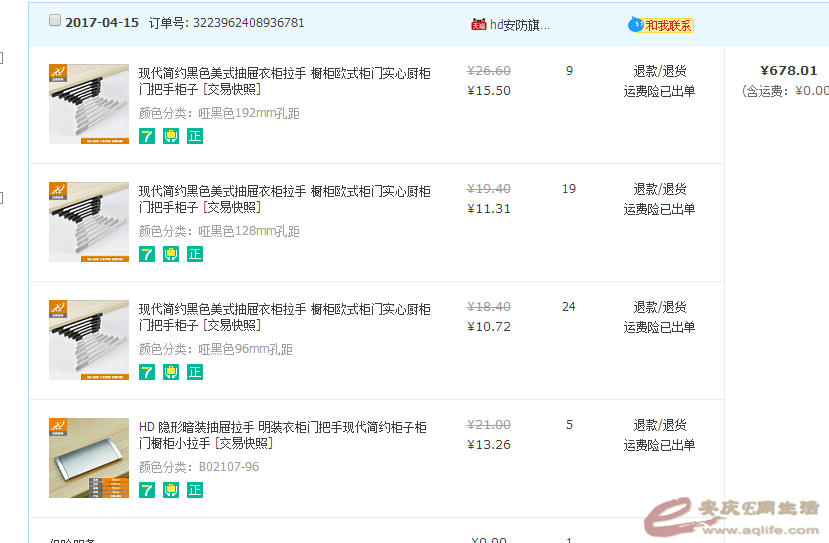Click the 7-day return icon for B02107-96 item
Screen dimensions: 829x543
[x=147, y=490]
